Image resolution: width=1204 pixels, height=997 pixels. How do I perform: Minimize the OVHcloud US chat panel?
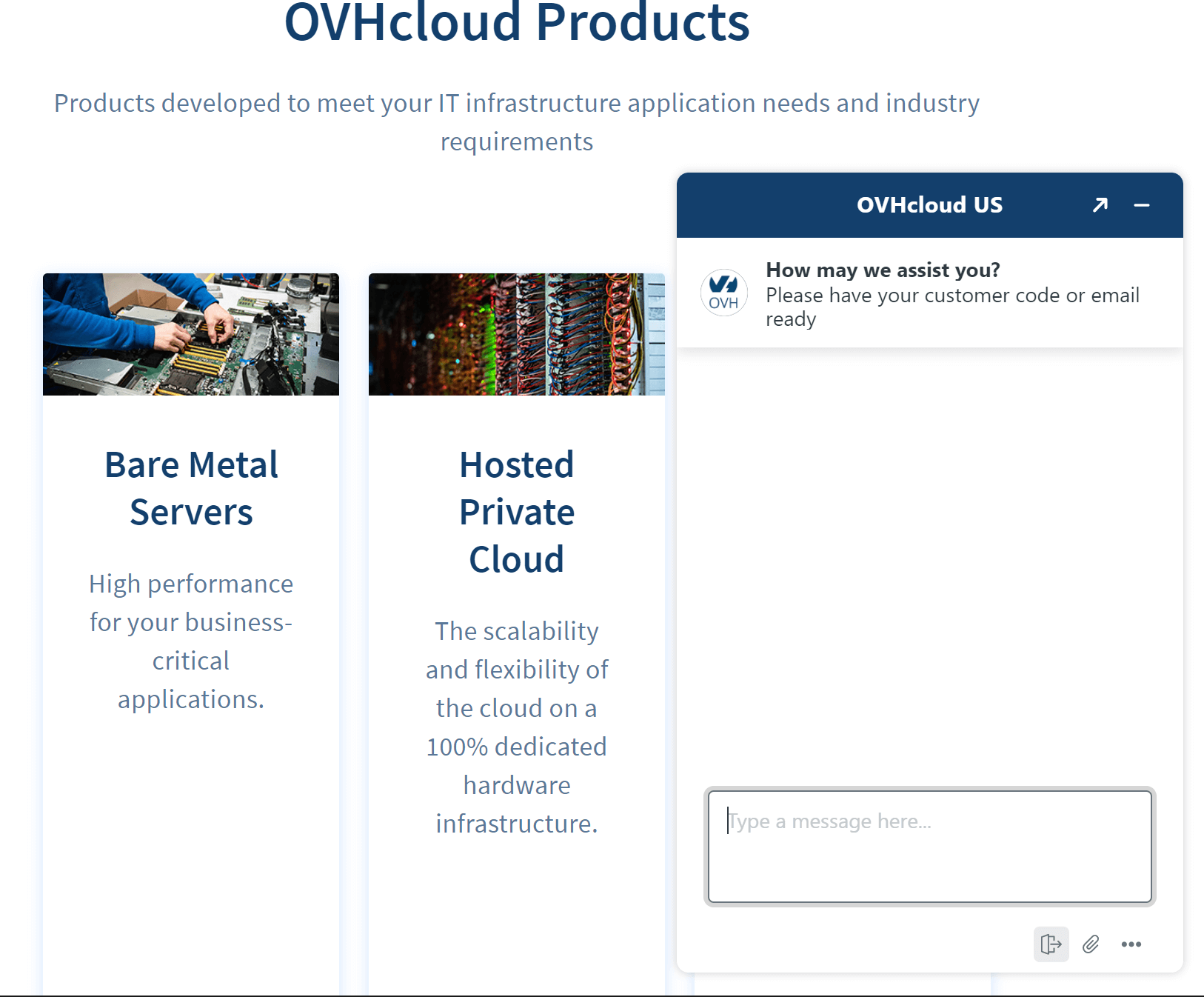[1141, 205]
